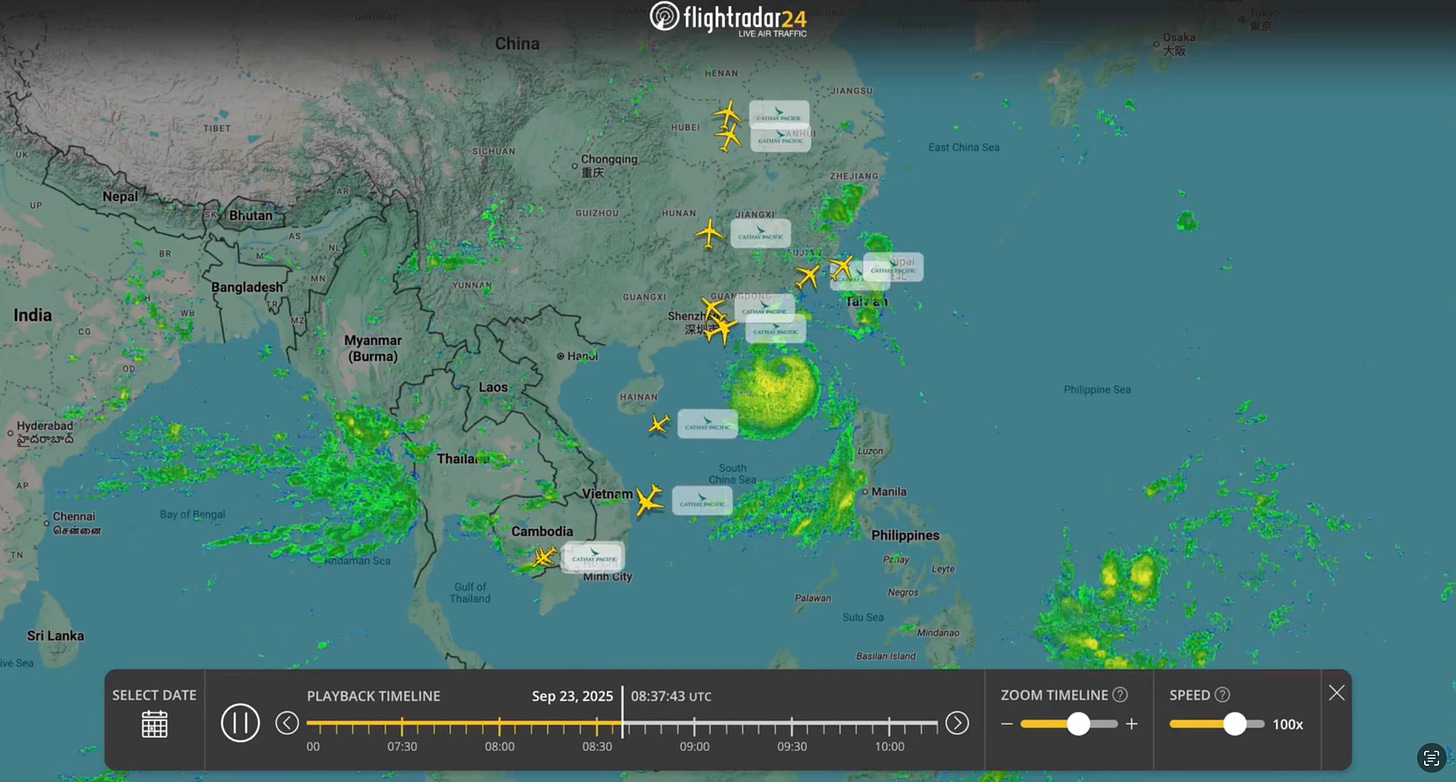Select the aircraft over Hunan province
Screen dimensions: 1456x782
[709, 234]
